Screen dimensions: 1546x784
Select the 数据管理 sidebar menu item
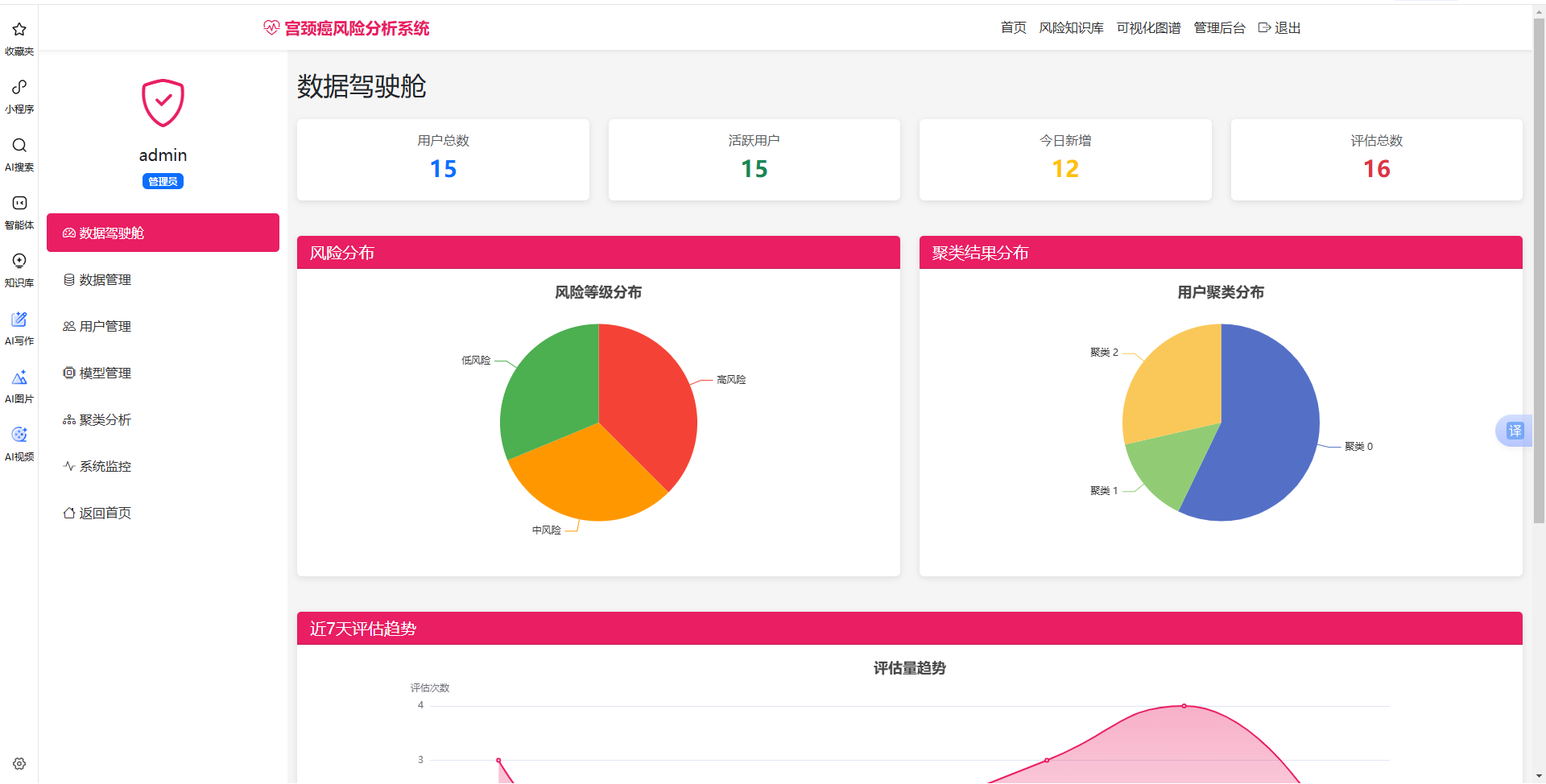pyautogui.click(x=163, y=279)
